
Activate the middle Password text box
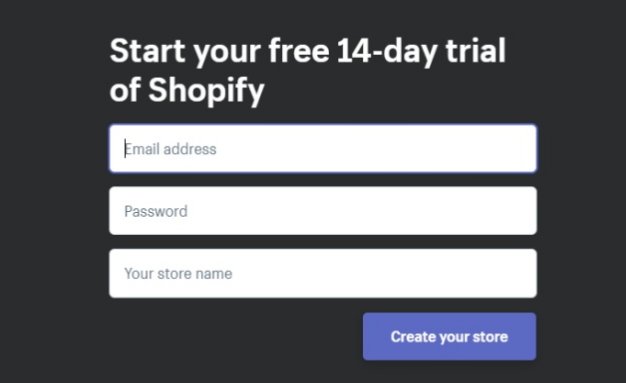tap(323, 211)
